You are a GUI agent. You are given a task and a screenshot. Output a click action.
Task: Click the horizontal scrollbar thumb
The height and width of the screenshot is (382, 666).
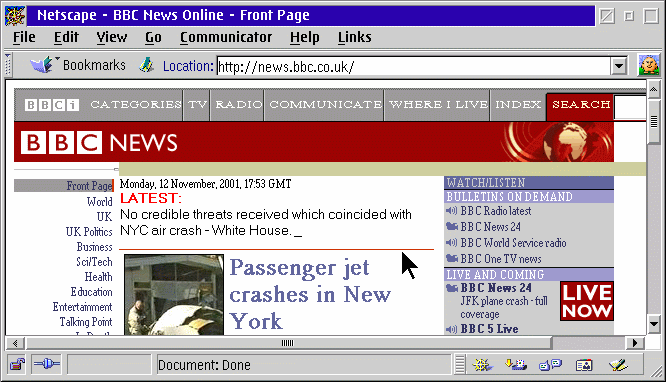click(288, 343)
